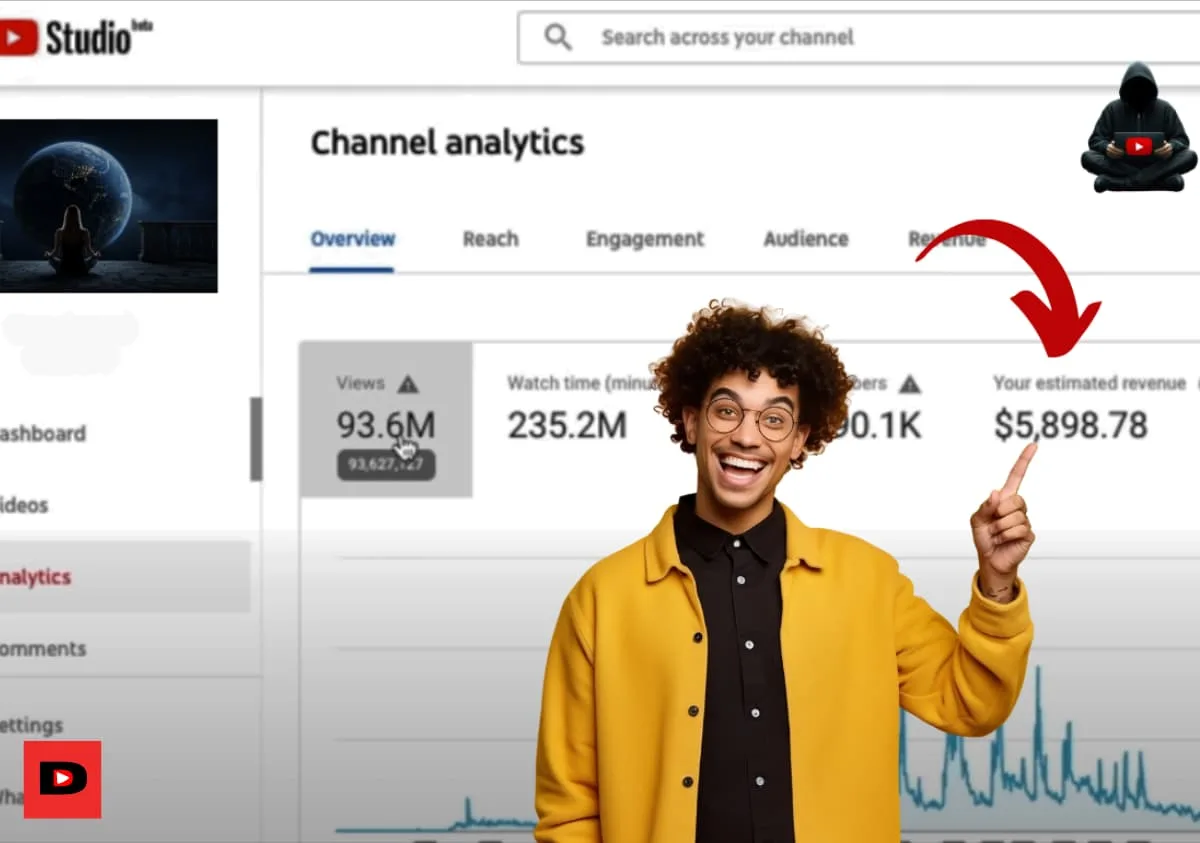
Task: Click the warning triangle beside Views
Action: (x=408, y=384)
